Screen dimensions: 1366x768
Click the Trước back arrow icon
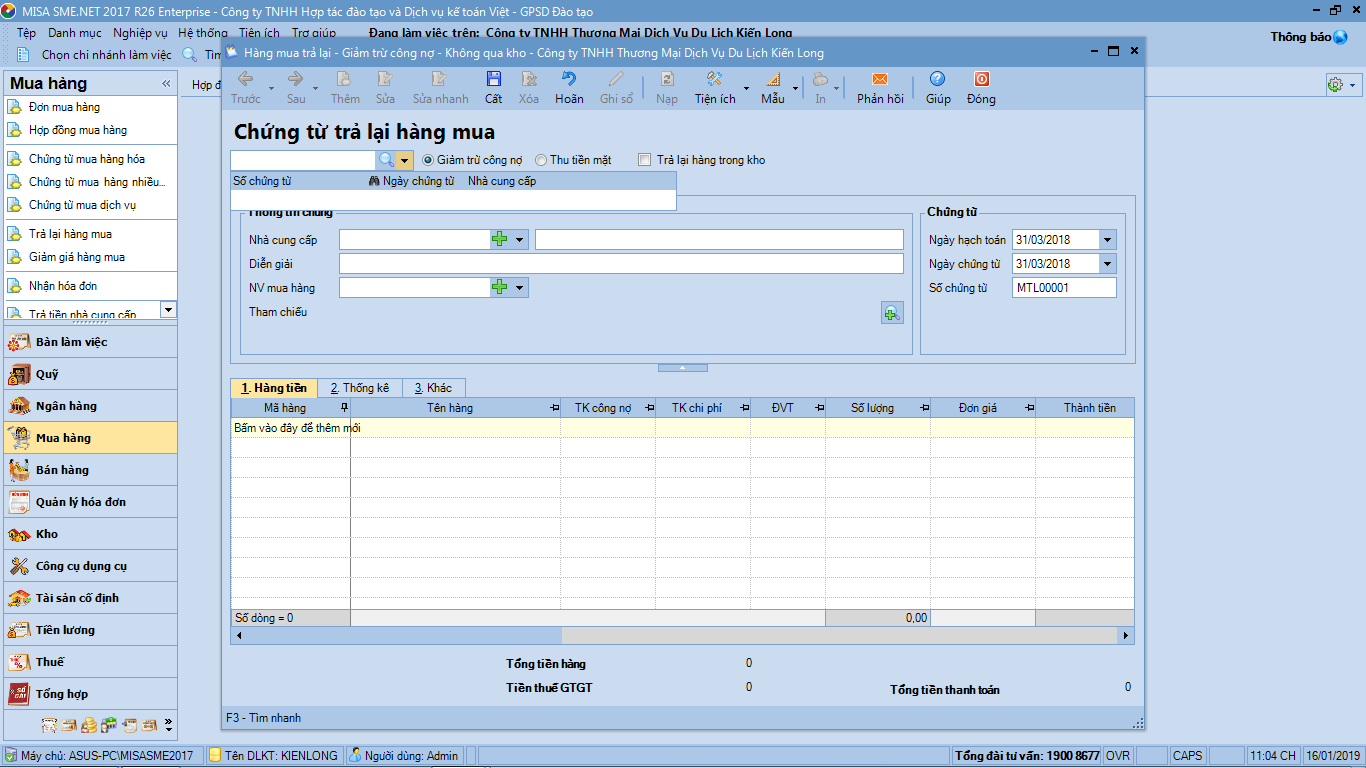click(246, 79)
